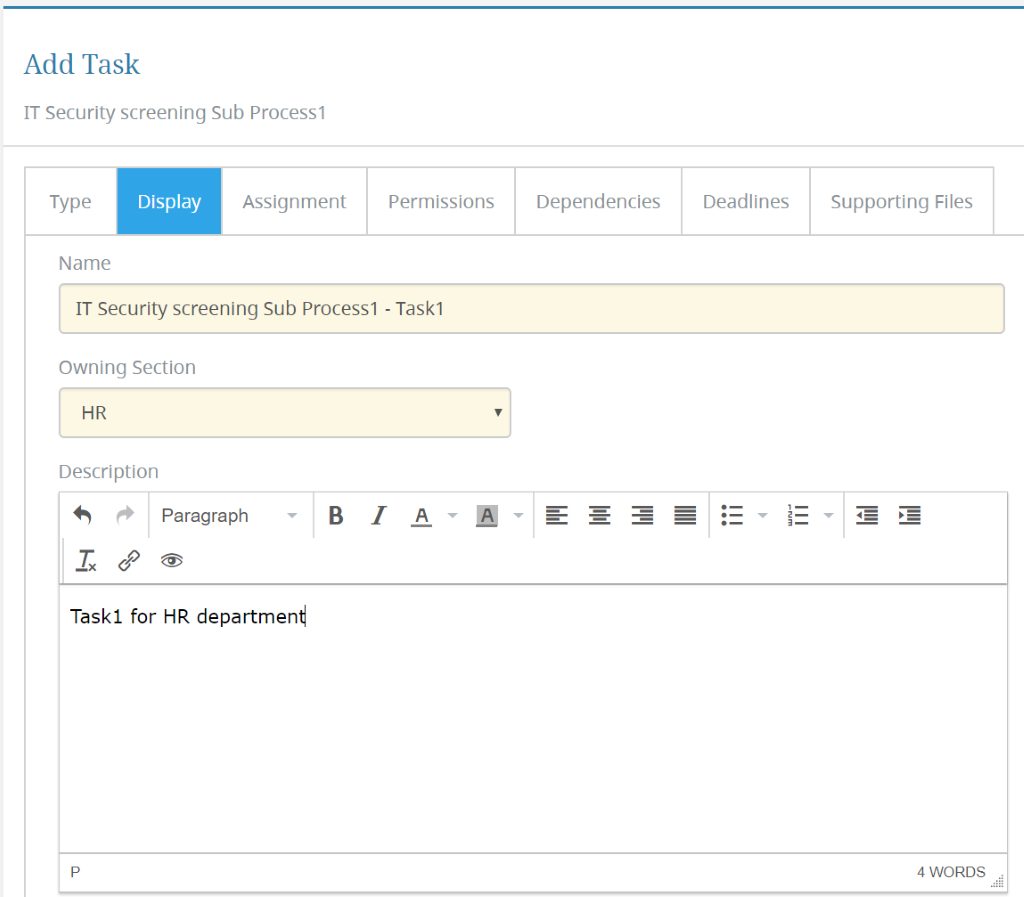Toggle Bold formatting
This screenshot has height=897, width=1024.
tap(336, 515)
